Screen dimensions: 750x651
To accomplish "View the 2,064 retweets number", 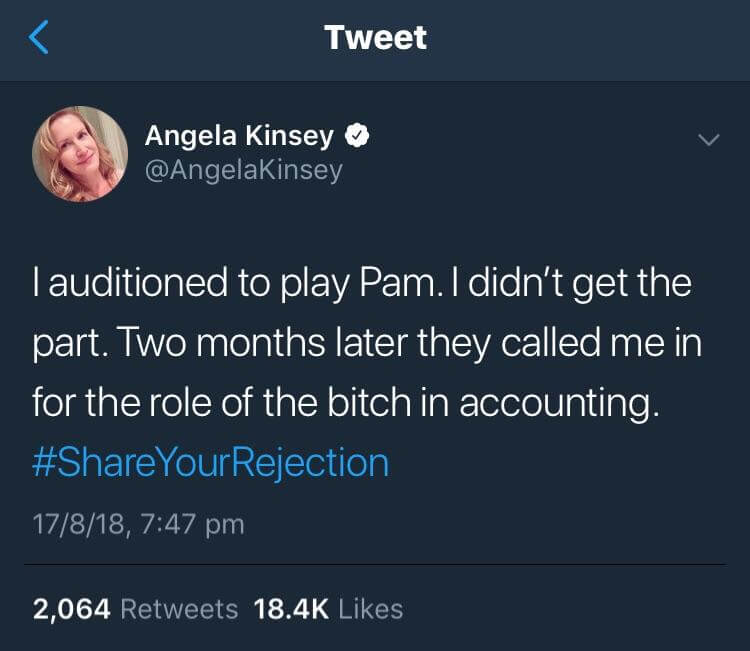I will point(70,609).
